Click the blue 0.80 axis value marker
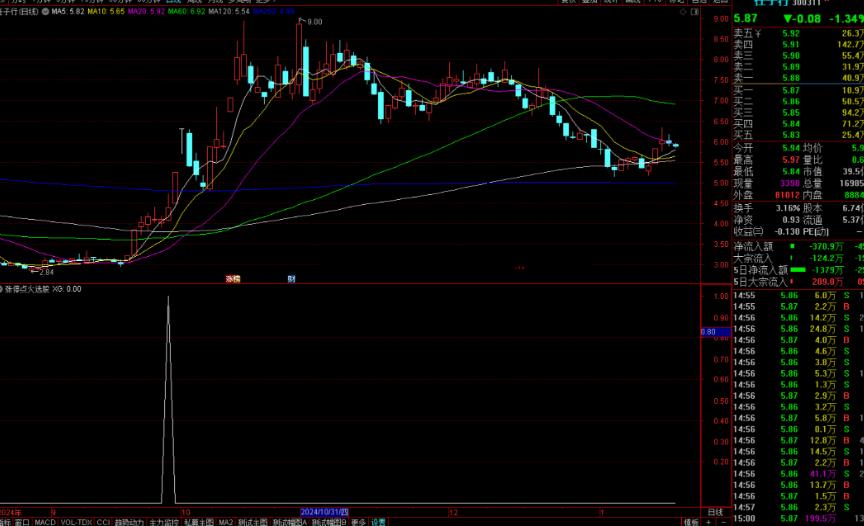 [715, 332]
